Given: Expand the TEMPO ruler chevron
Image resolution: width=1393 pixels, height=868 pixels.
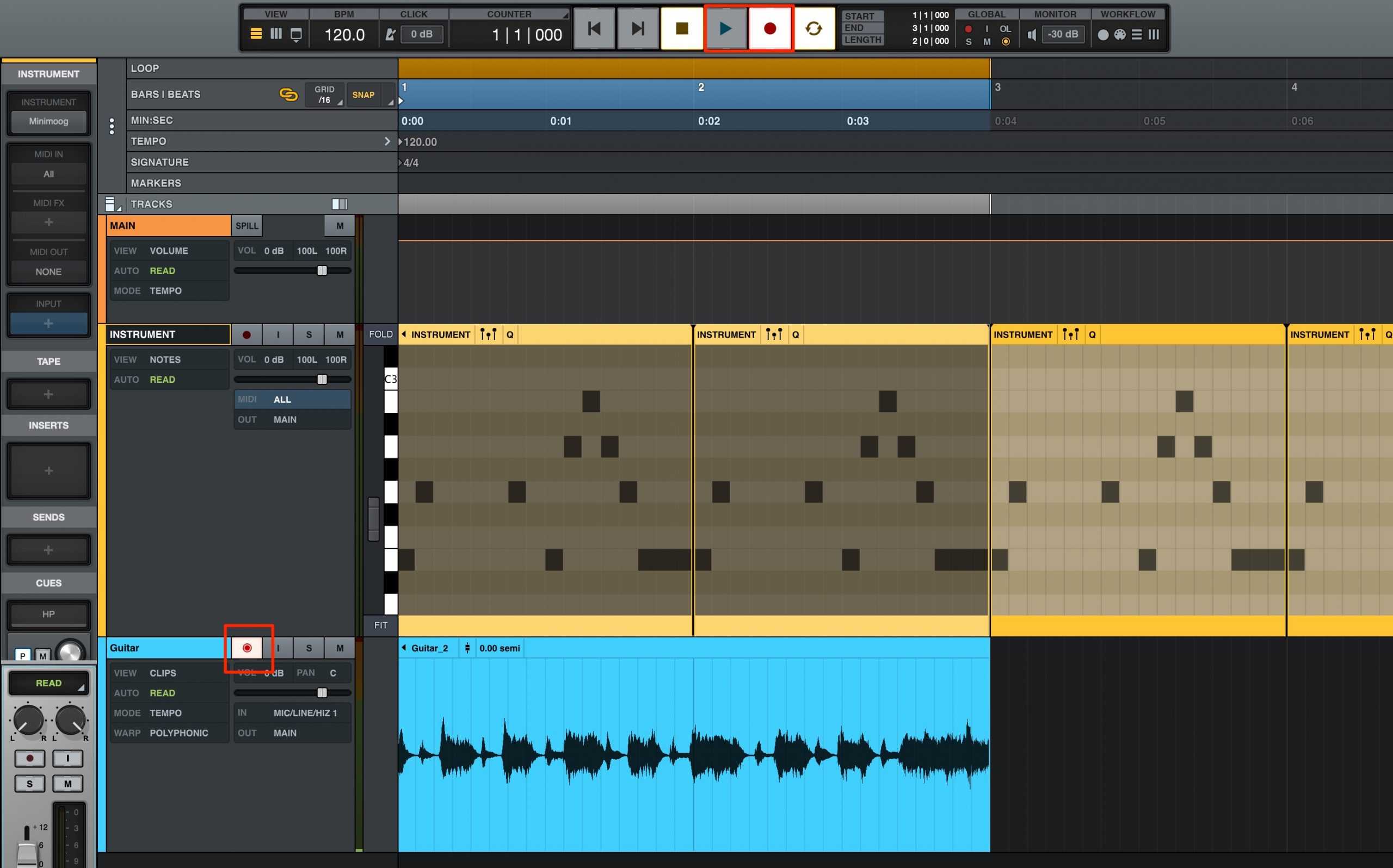Looking at the screenshot, I should tap(387, 141).
